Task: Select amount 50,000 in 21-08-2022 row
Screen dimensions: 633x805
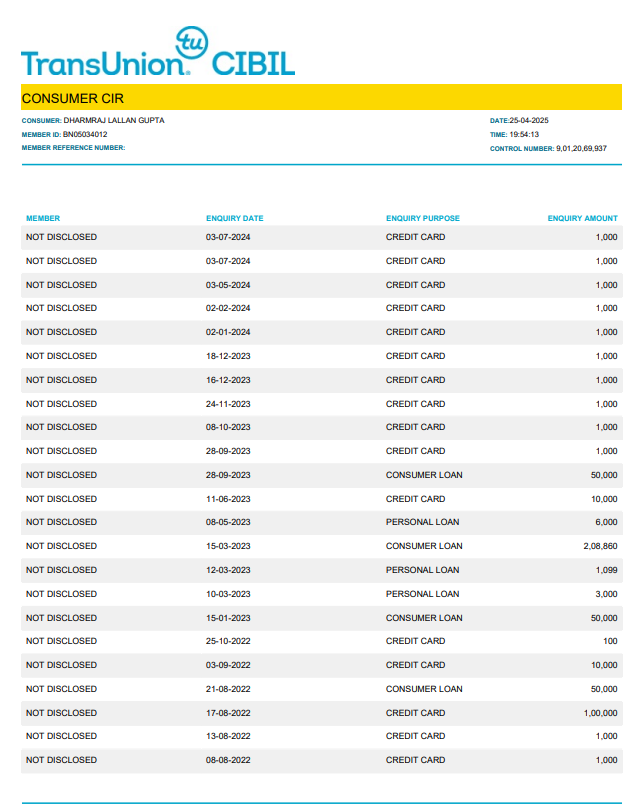Action: [x=604, y=689]
